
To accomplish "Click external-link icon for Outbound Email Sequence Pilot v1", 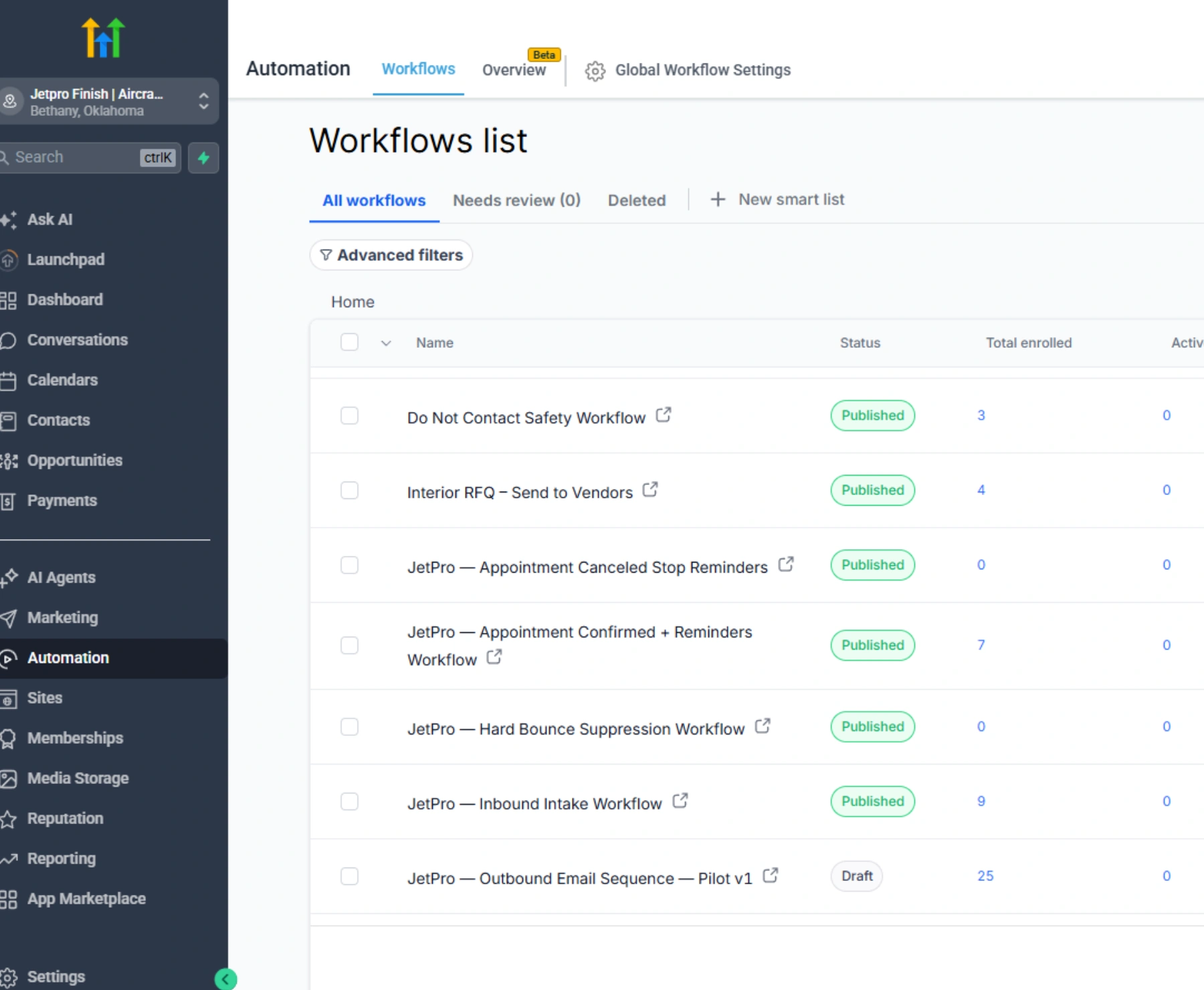I will [x=771, y=875].
